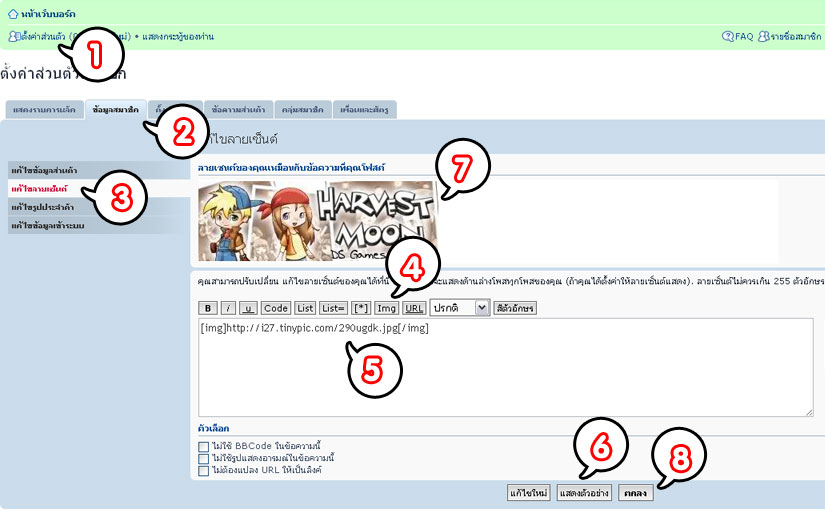Open the FAQ link
This screenshot has height=510, width=825.
click(x=744, y=36)
